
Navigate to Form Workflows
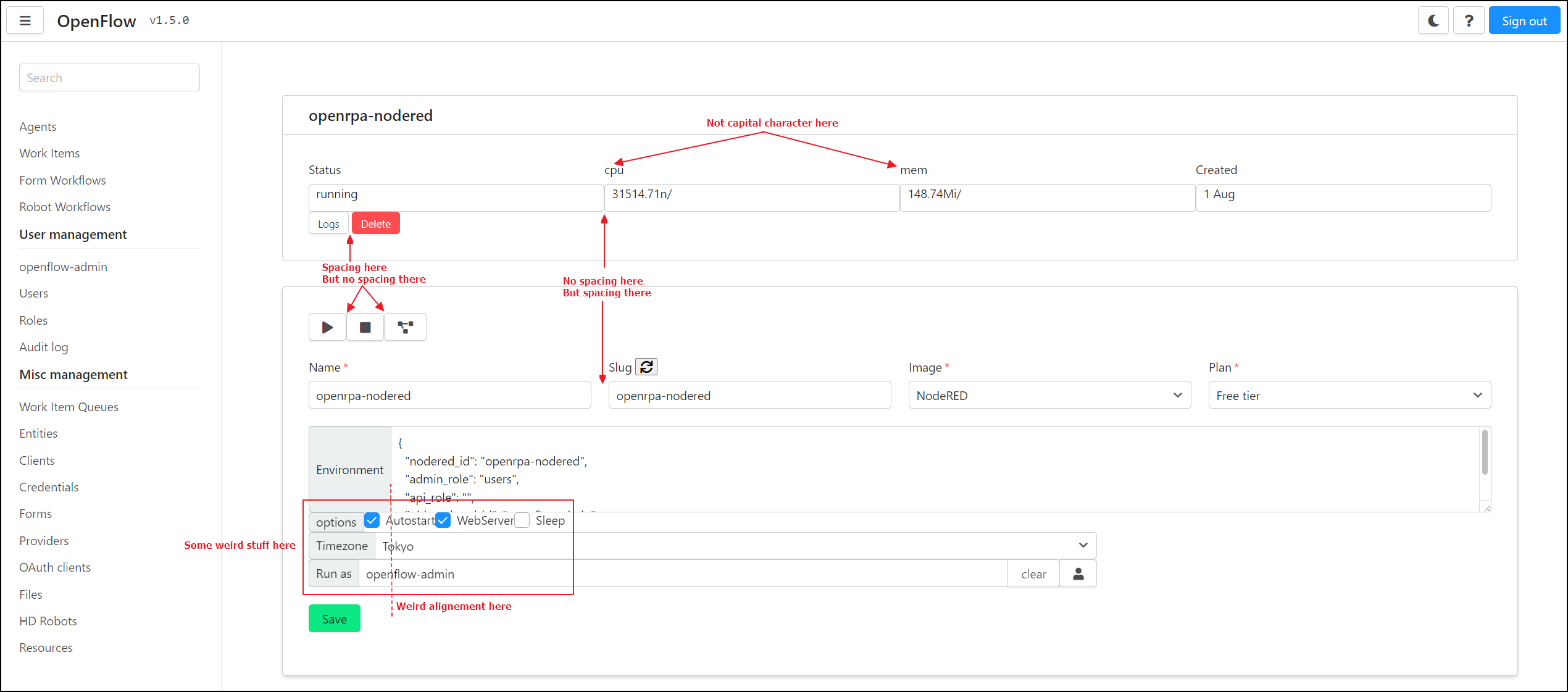pos(62,180)
